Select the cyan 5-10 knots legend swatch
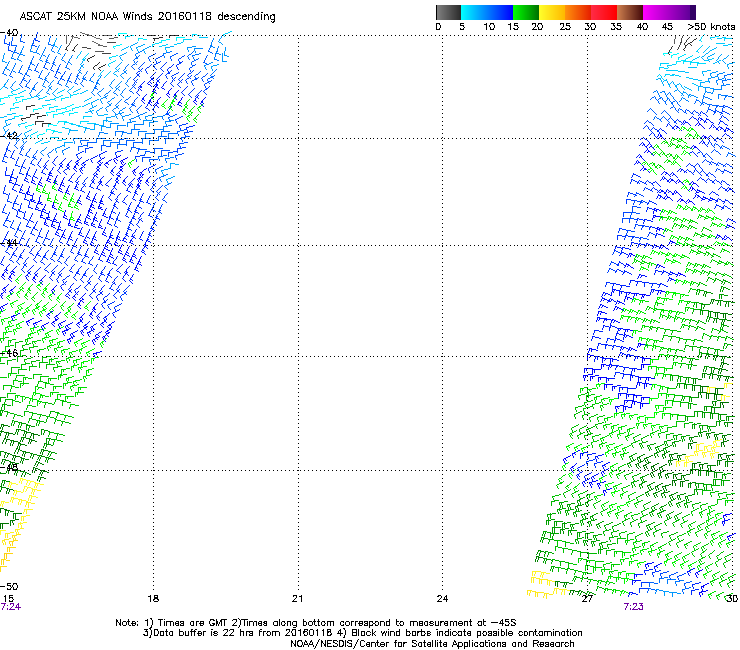Viewport: 740px width, 650px height. 474,12
